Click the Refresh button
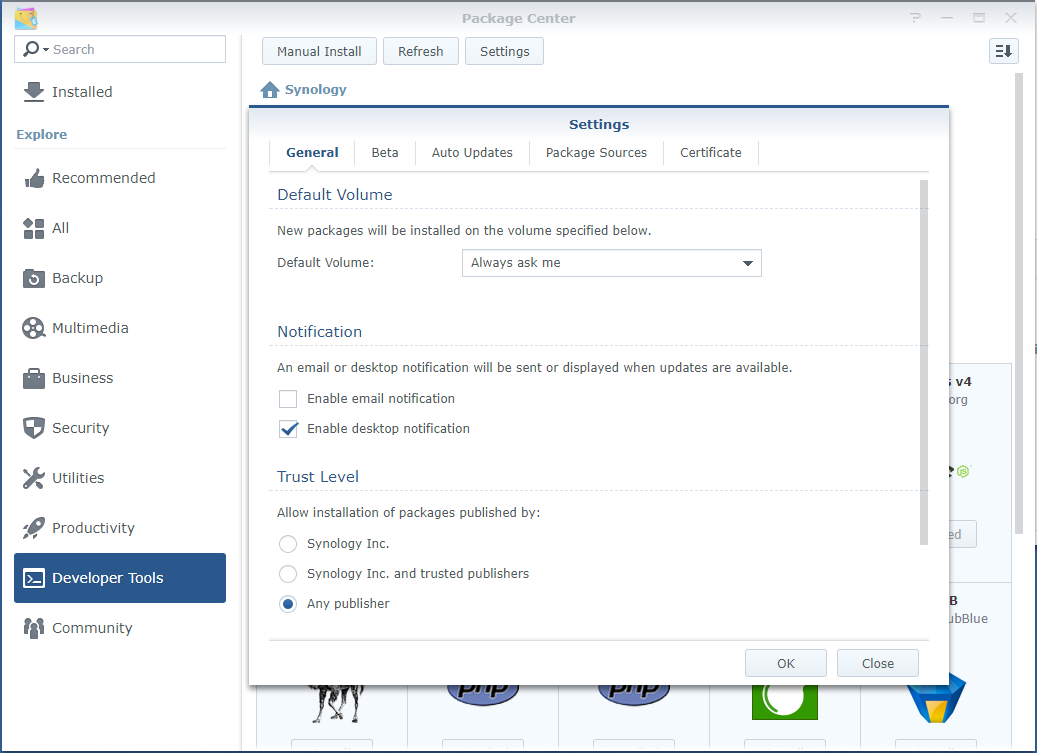Viewport: 1037px width, 753px height. (x=421, y=51)
